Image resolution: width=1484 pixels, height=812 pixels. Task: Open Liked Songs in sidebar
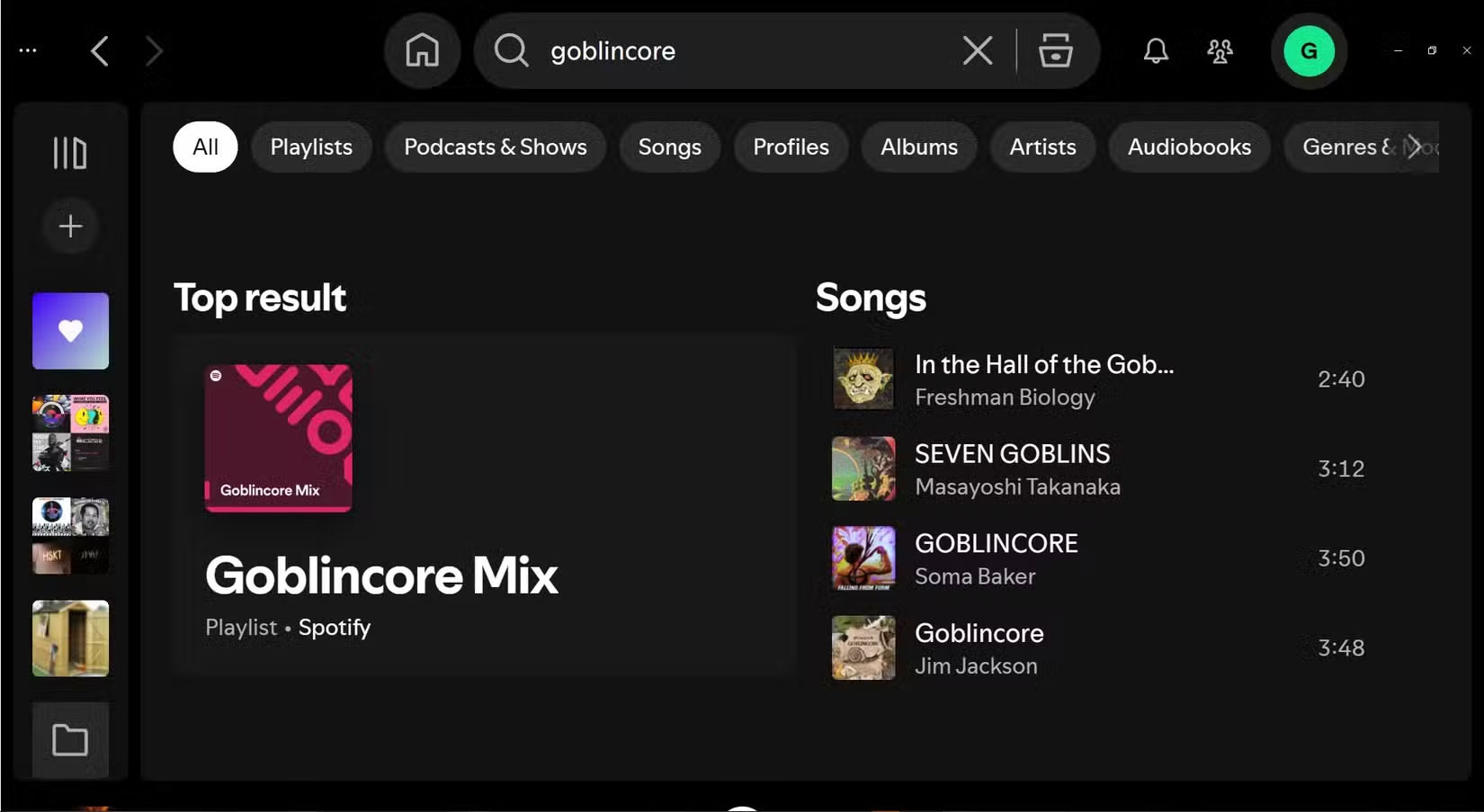pyautogui.click(x=70, y=331)
